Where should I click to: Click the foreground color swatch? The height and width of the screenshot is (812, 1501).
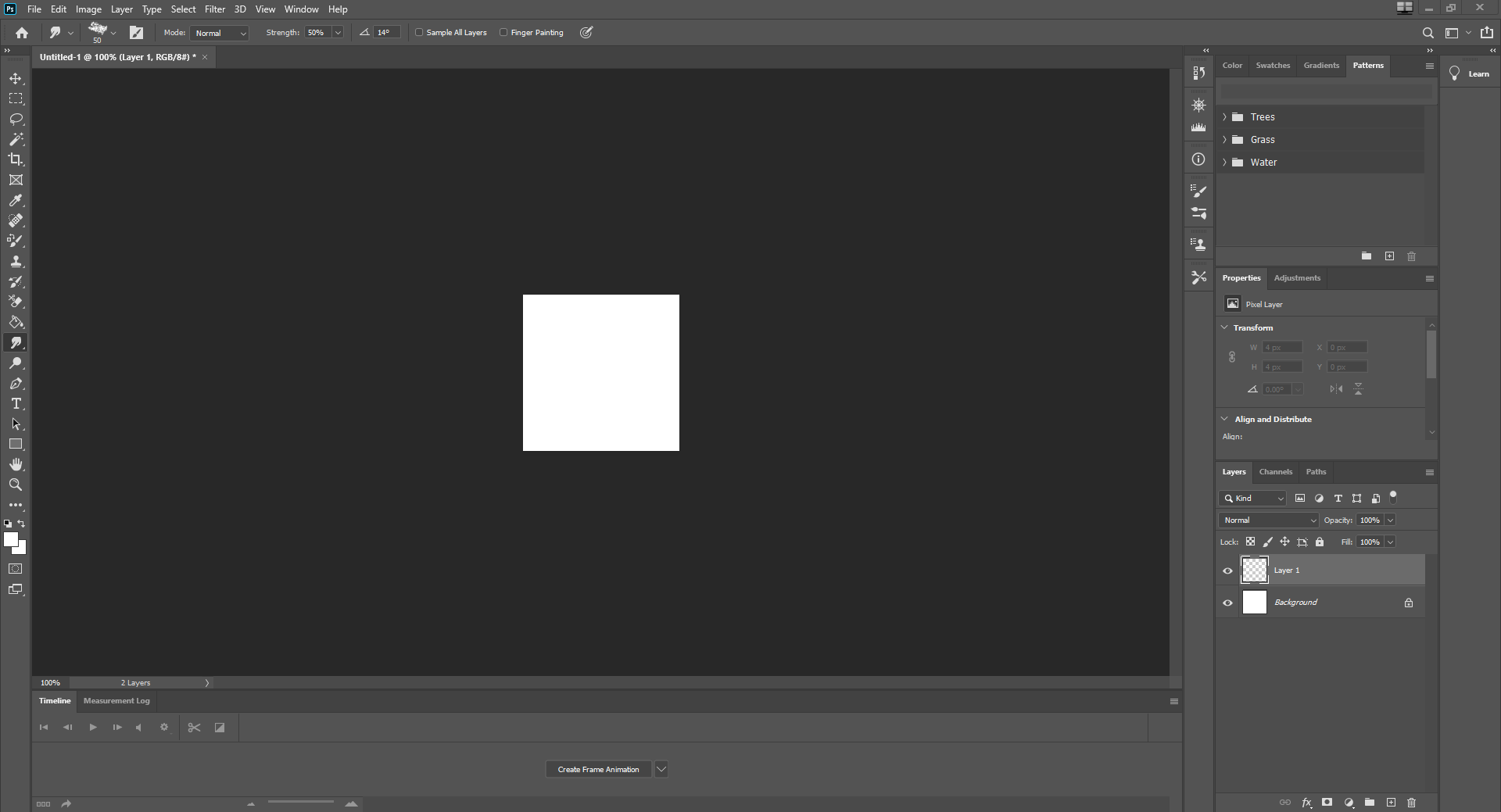tap(12, 539)
